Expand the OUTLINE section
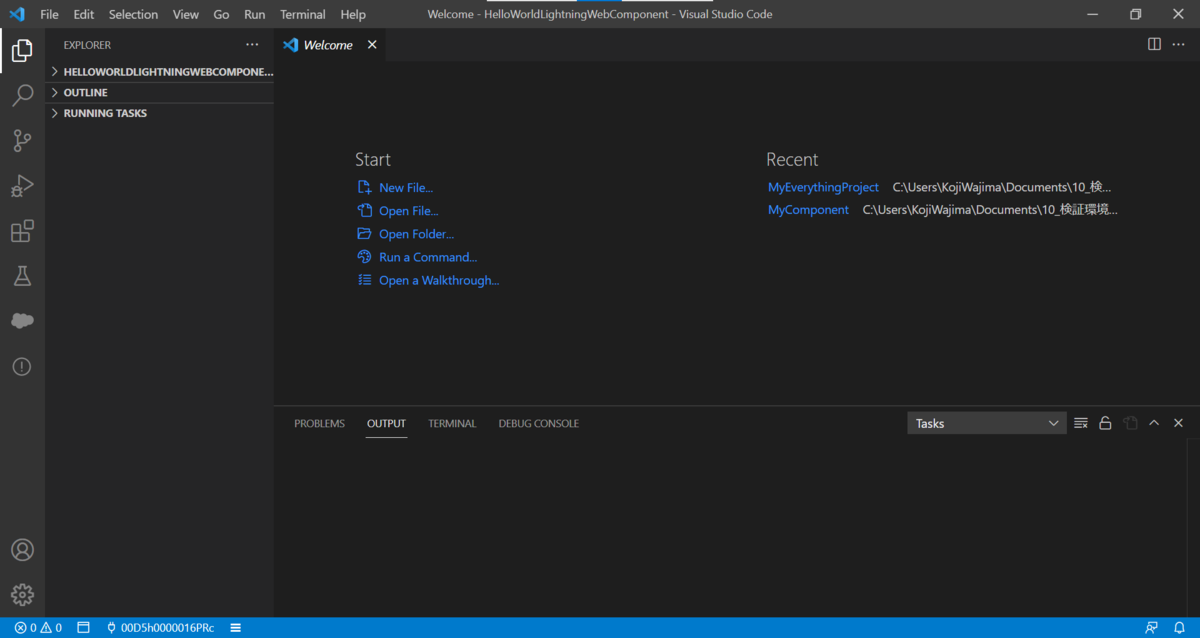Viewport: 1200px width, 638px height. click(162, 92)
